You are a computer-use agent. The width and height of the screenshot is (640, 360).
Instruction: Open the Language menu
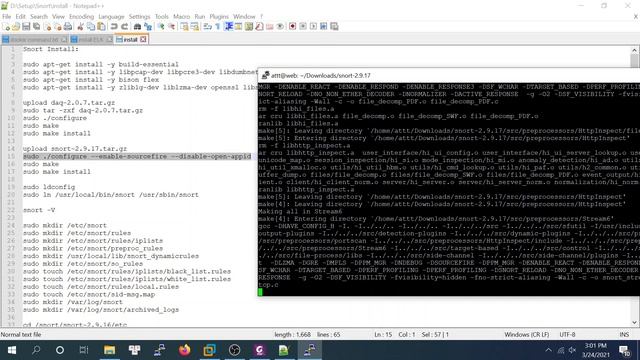111,16
